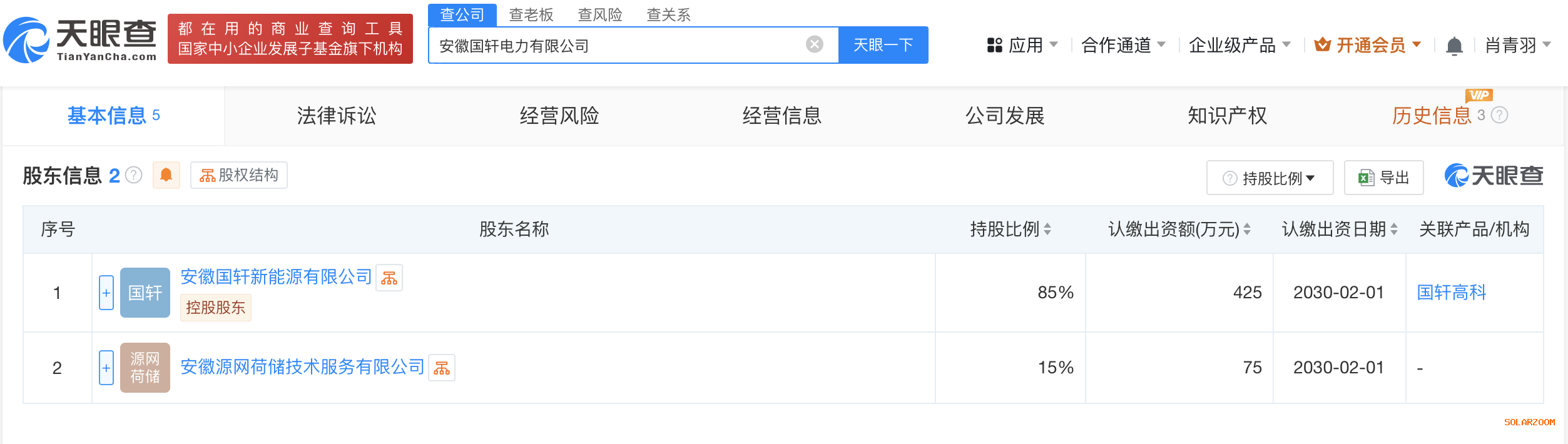Click the 国轩 company logo thumbnail
This screenshot has width=1568, height=444.
click(x=145, y=293)
